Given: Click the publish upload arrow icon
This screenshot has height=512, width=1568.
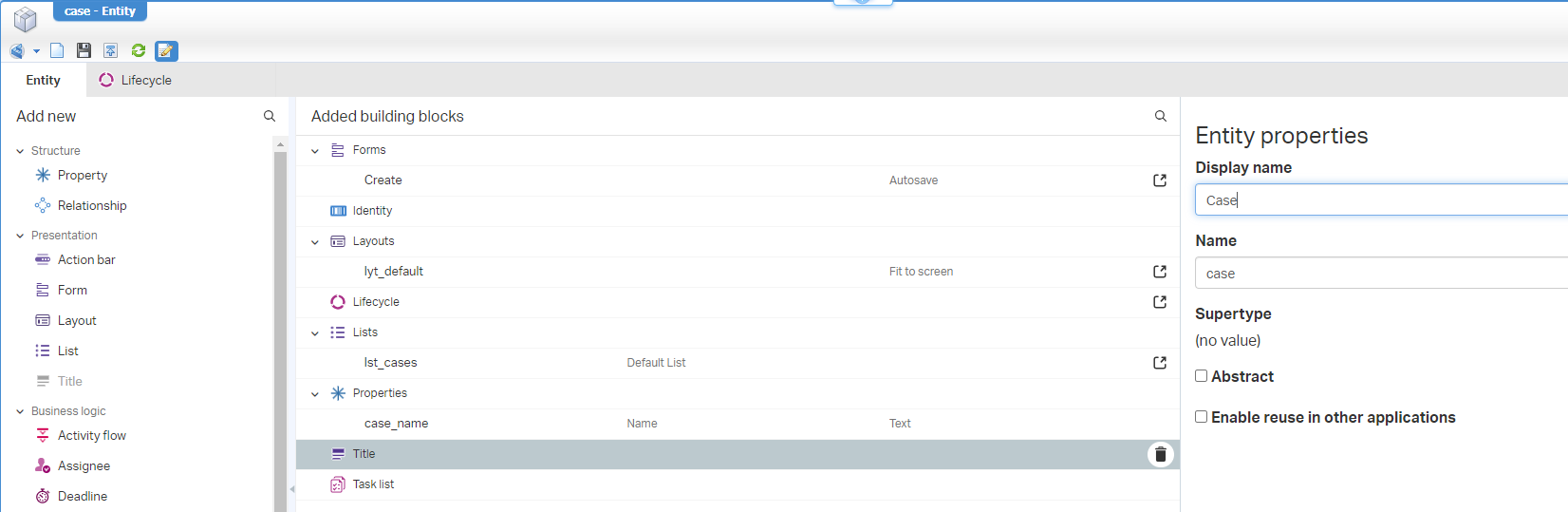Looking at the screenshot, I should (111, 50).
